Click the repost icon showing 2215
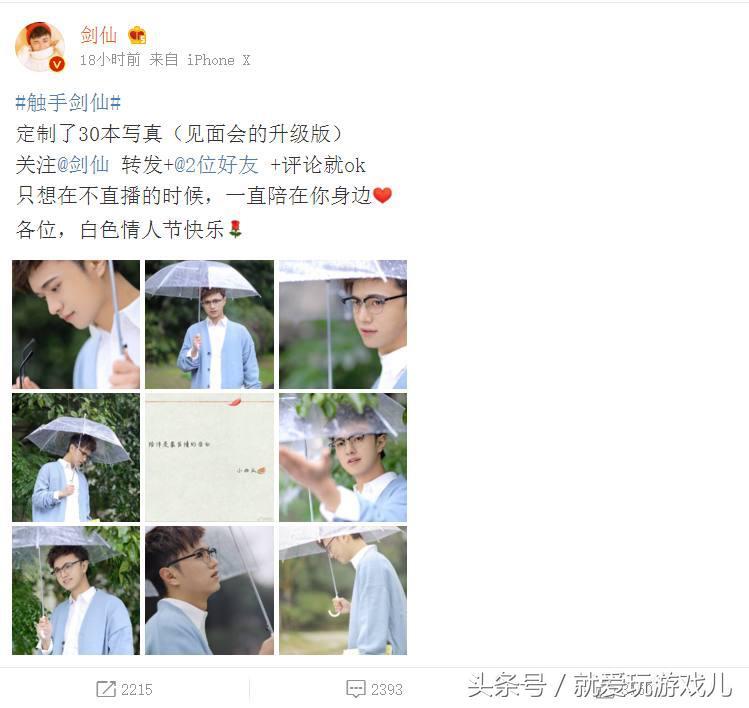This screenshot has height=708, width=749. [106, 689]
